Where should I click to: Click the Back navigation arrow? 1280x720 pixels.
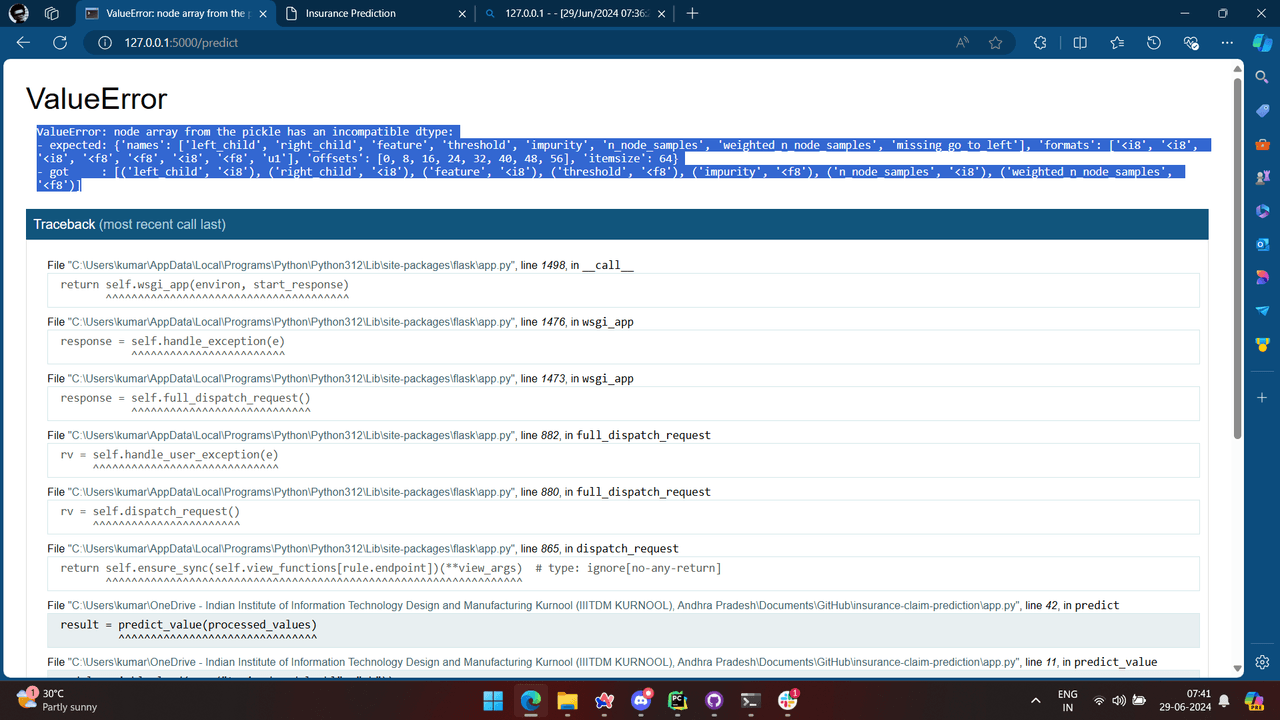pyautogui.click(x=23, y=43)
